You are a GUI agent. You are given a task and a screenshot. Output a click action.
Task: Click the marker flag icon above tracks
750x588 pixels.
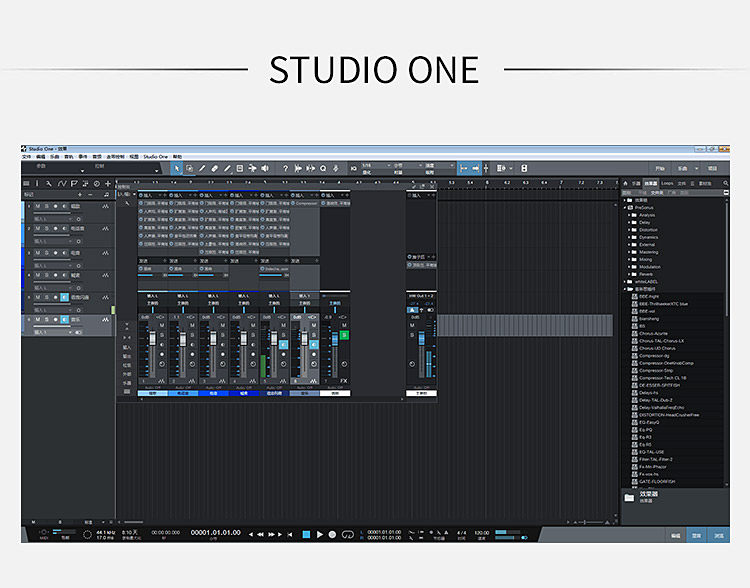[x=74, y=184]
